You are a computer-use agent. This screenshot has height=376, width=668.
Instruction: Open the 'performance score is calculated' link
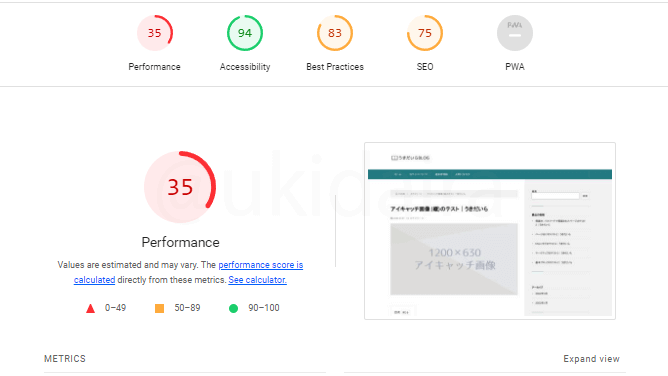pyautogui.click(x=260, y=265)
